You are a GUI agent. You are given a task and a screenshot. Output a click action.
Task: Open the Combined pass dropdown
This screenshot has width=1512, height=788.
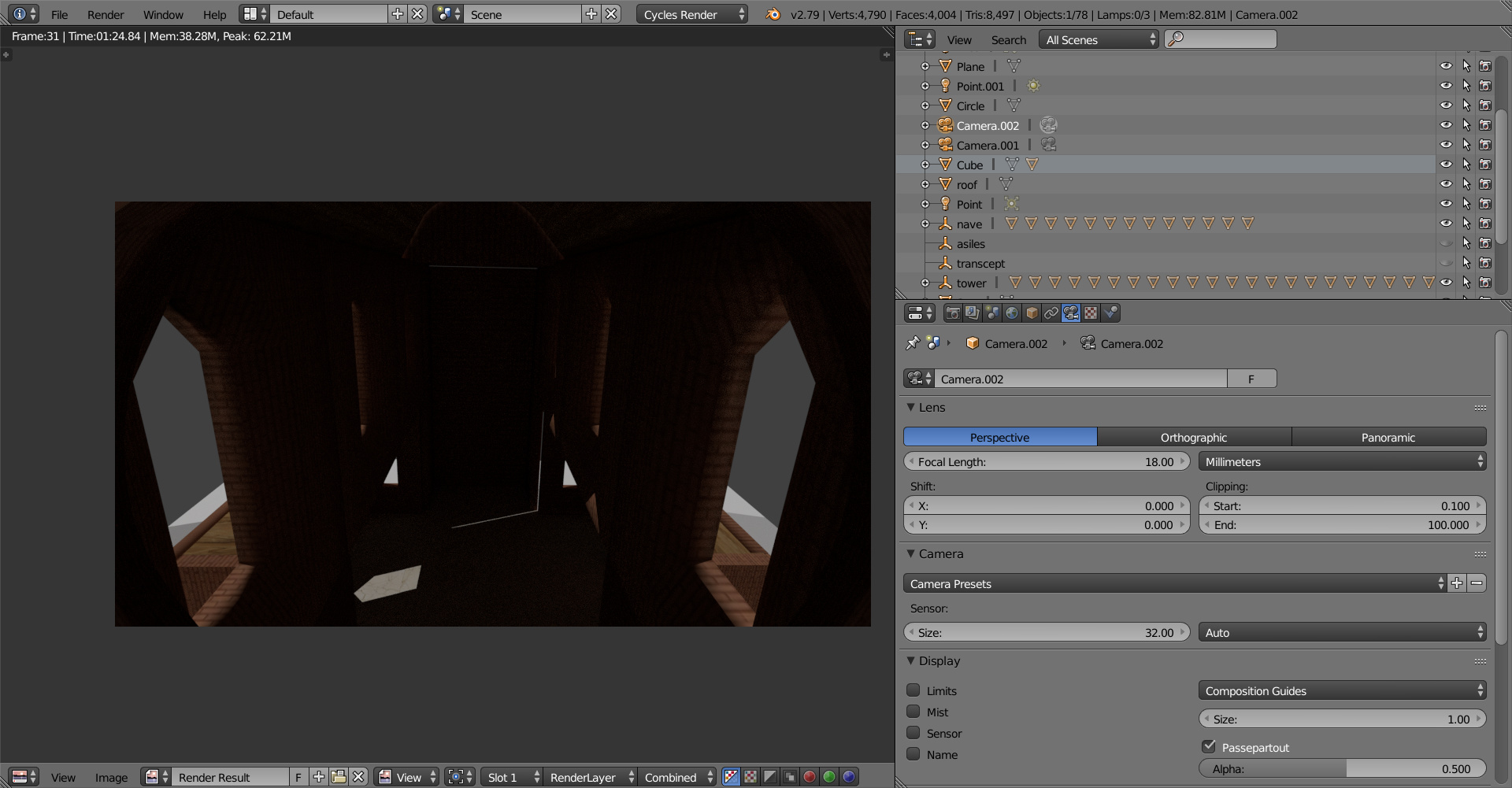pos(677,777)
